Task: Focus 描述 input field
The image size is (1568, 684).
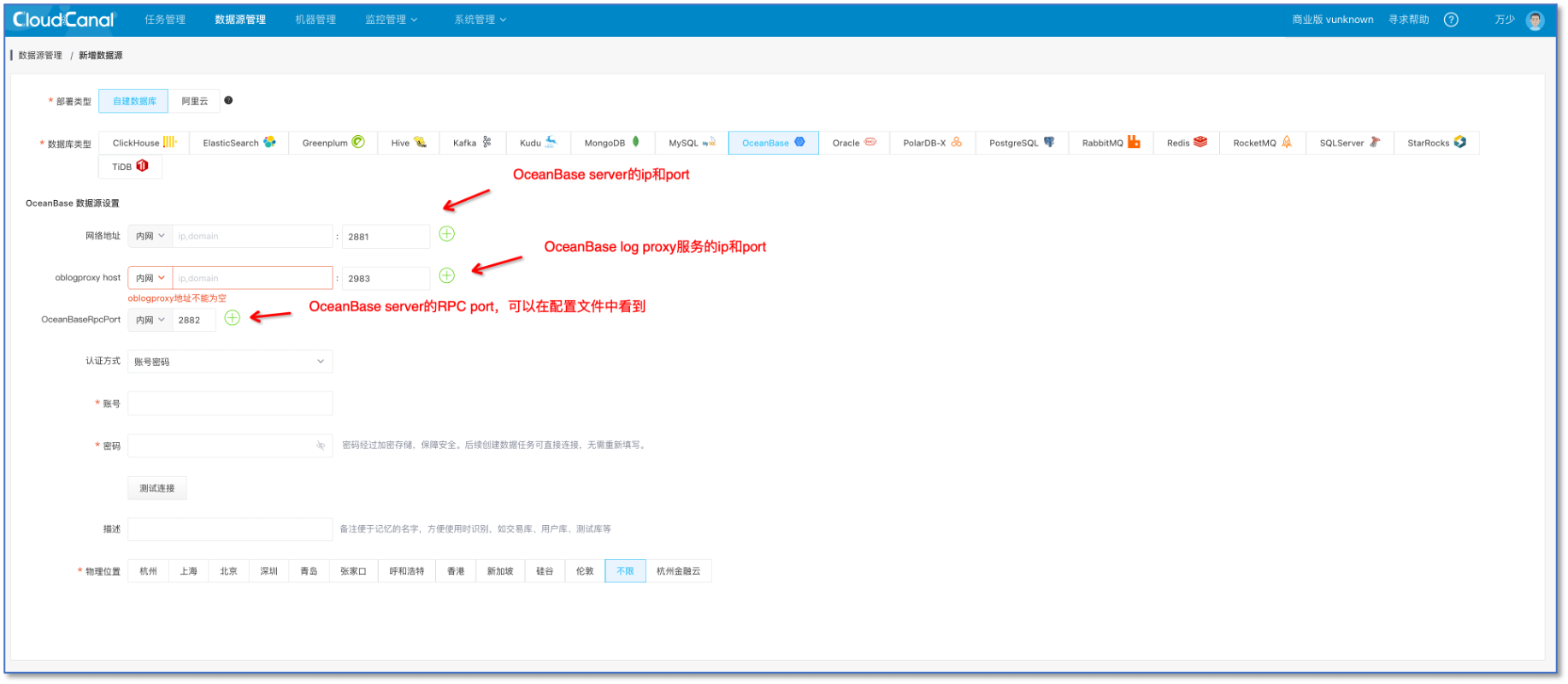Action: 230,529
